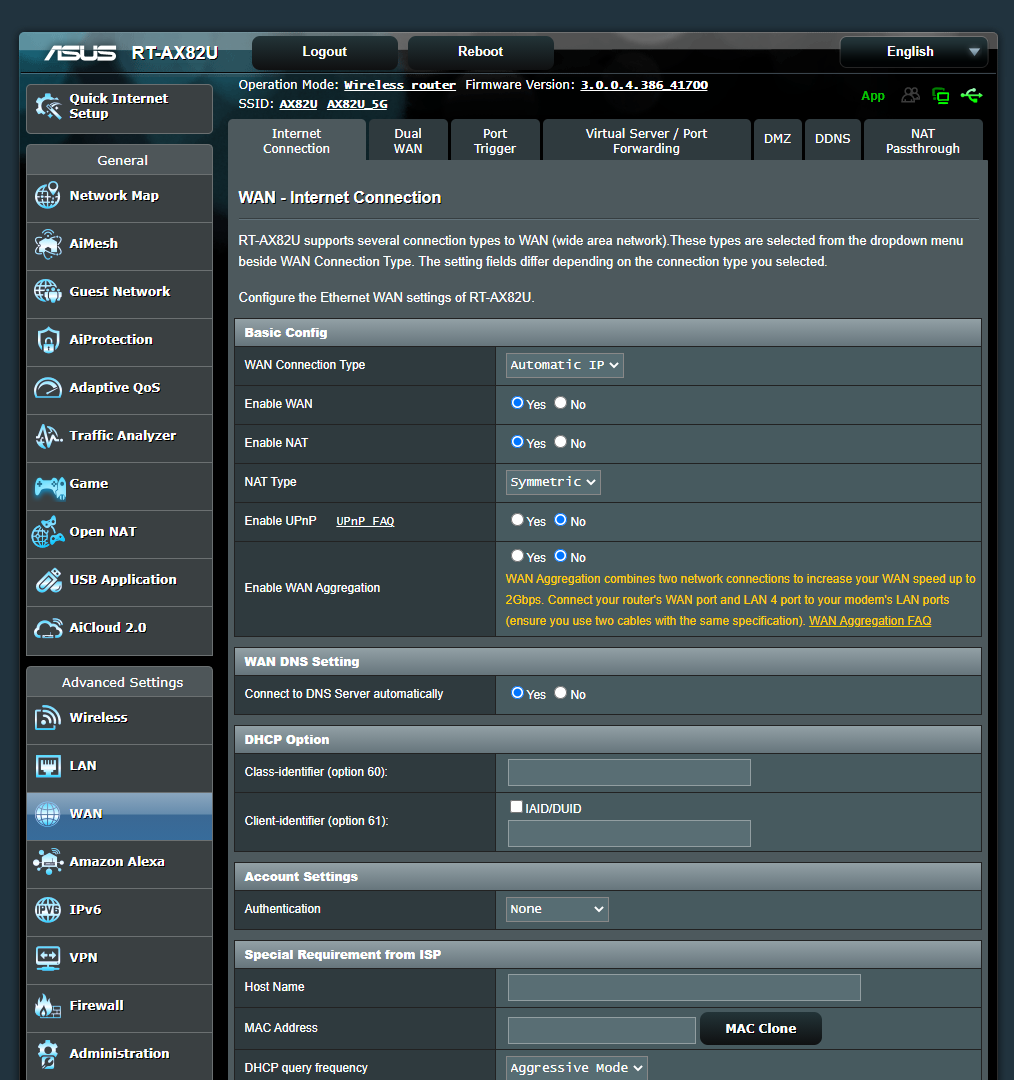This screenshot has width=1014, height=1080.
Task: Open Virtual Server / Port Forwarding tab
Action: (646, 141)
